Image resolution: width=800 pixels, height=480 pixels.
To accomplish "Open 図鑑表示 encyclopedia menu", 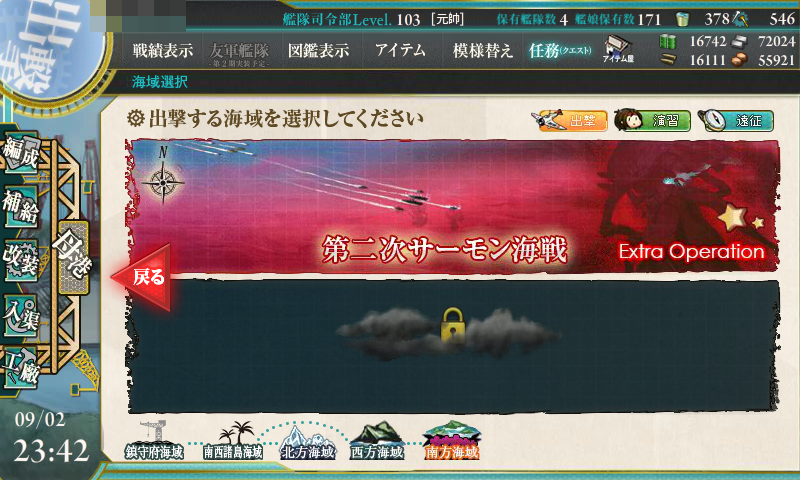I will (318, 50).
